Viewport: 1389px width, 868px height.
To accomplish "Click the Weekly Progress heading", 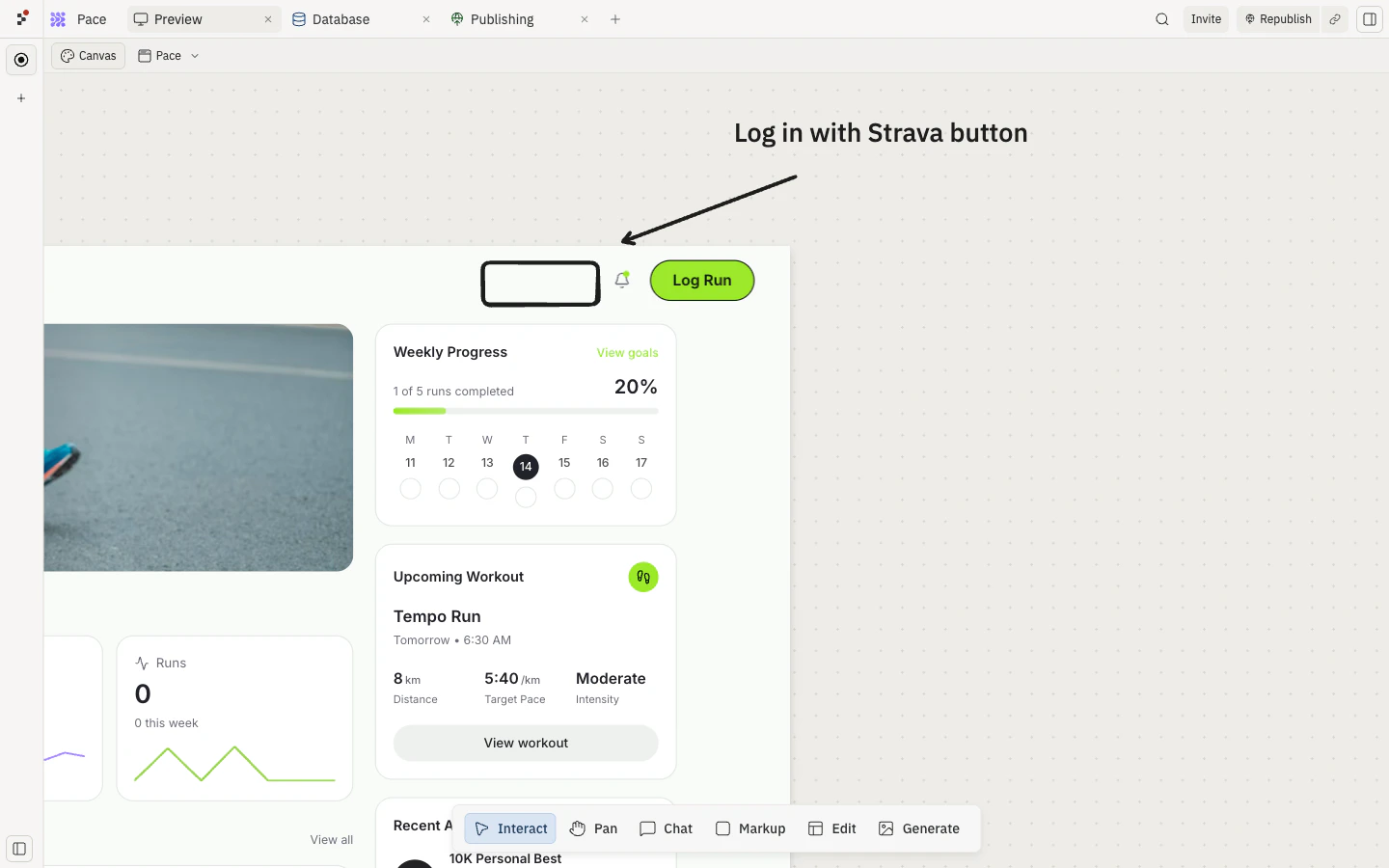I will pyautogui.click(x=450, y=352).
